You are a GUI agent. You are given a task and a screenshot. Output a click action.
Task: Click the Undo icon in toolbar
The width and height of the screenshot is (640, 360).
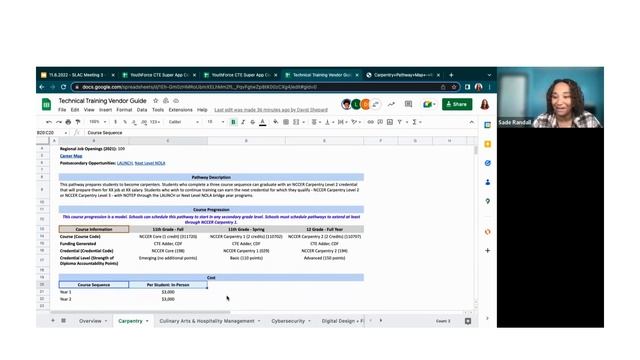[49, 122]
